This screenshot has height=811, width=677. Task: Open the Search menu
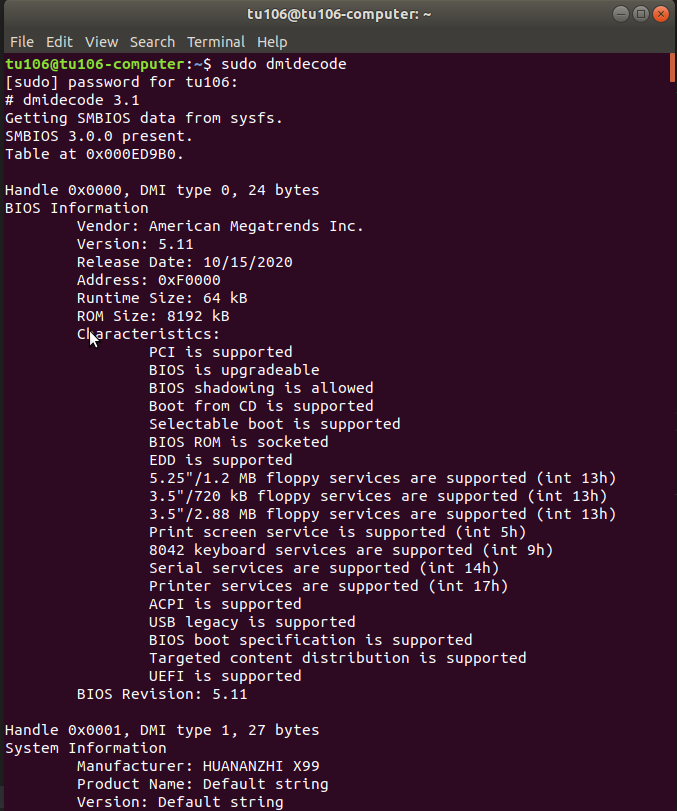pos(152,42)
